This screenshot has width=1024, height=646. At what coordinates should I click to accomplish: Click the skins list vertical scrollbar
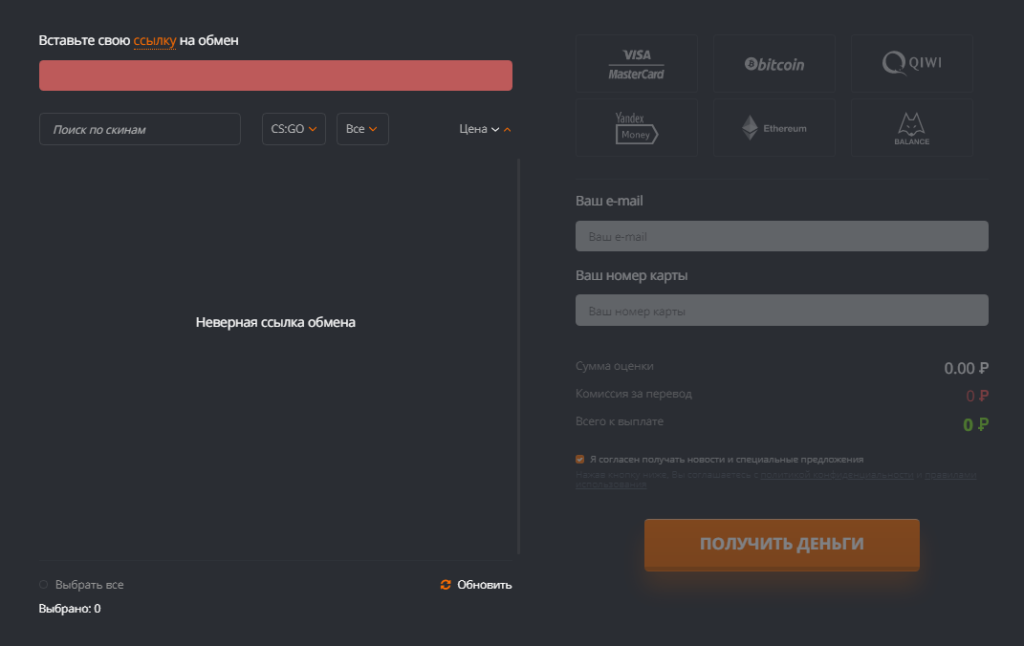(519, 356)
